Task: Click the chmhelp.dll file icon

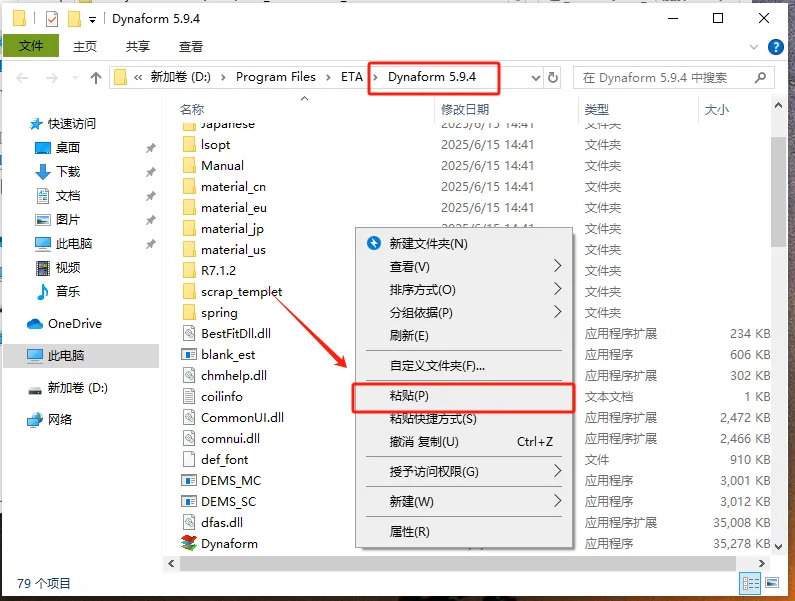Action: click(189, 375)
